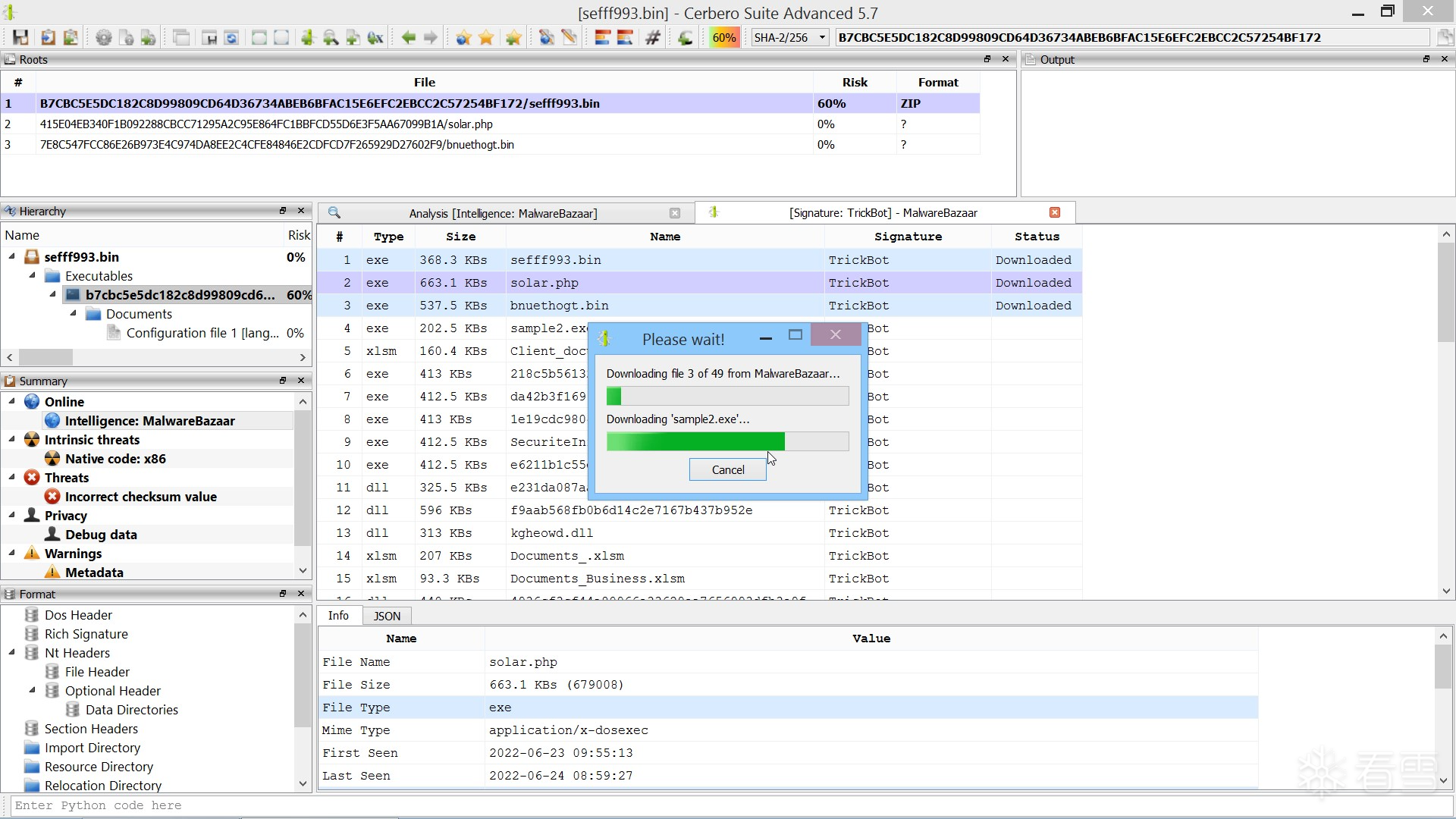Image resolution: width=1456 pixels, height=819 pixels.
Task: Click the green back arrow
Action: [409, 38]
